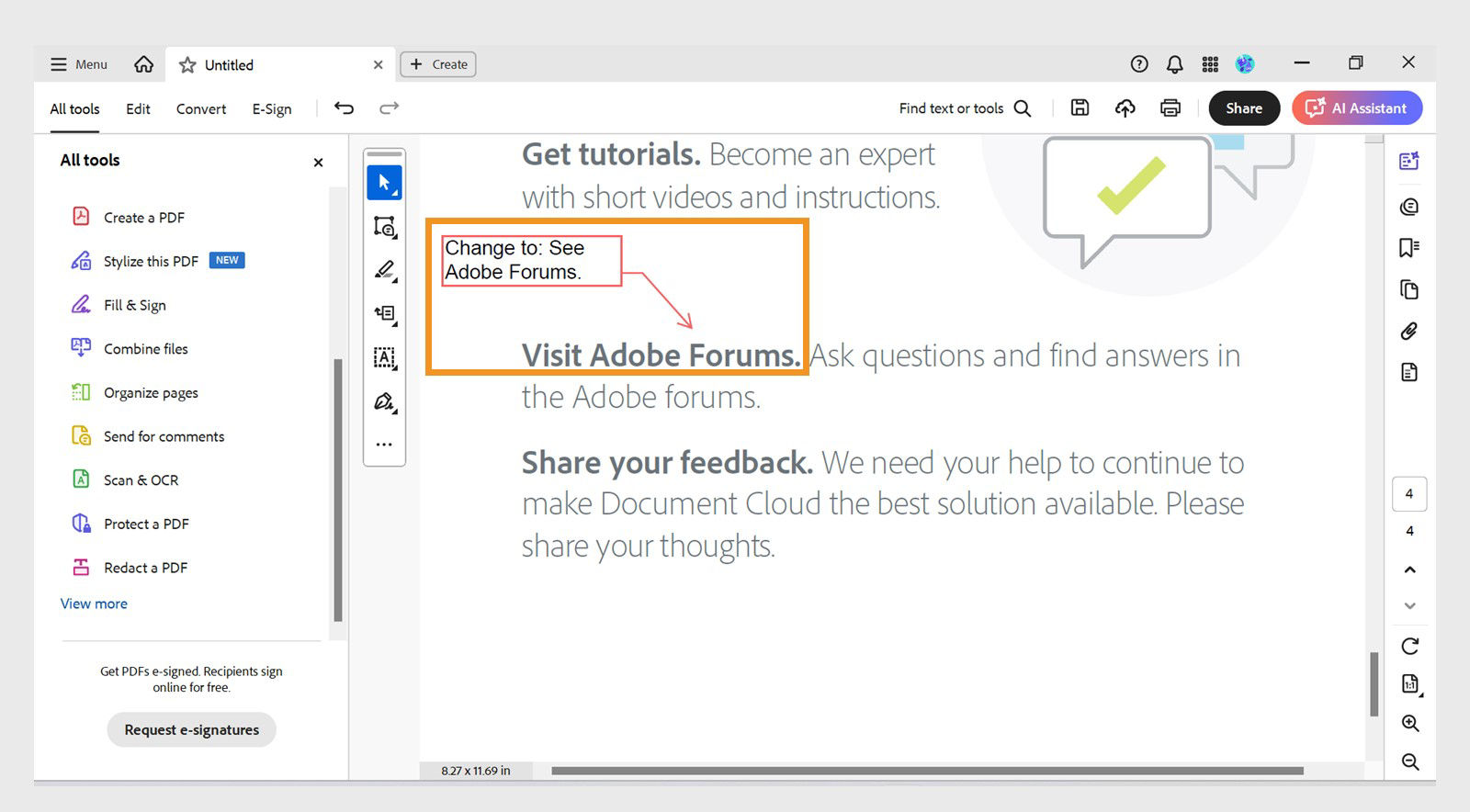This screenshot has height=812, width=1470.
Task: Open Scan & OCR tool
Action: (125, 480)
